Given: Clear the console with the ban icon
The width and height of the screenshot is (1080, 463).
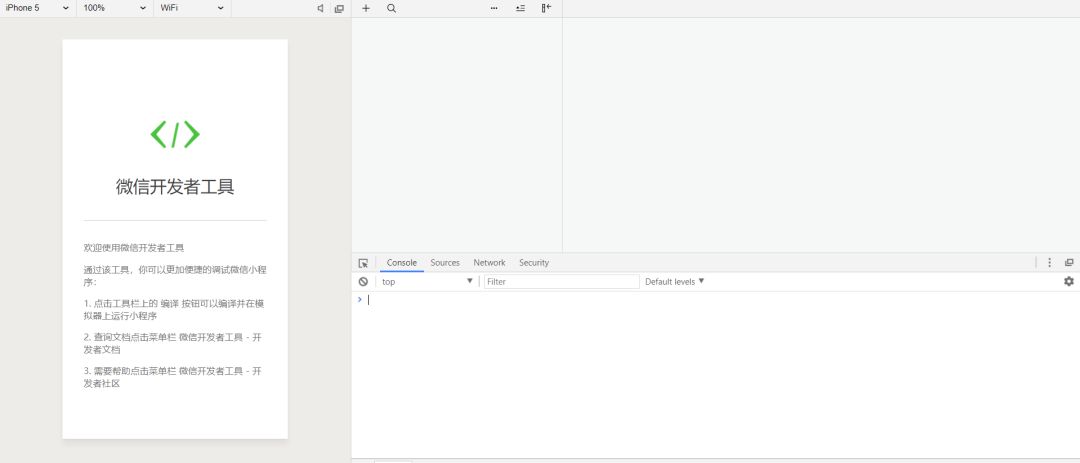Looking at the screenshot, I should pos(363,282).
